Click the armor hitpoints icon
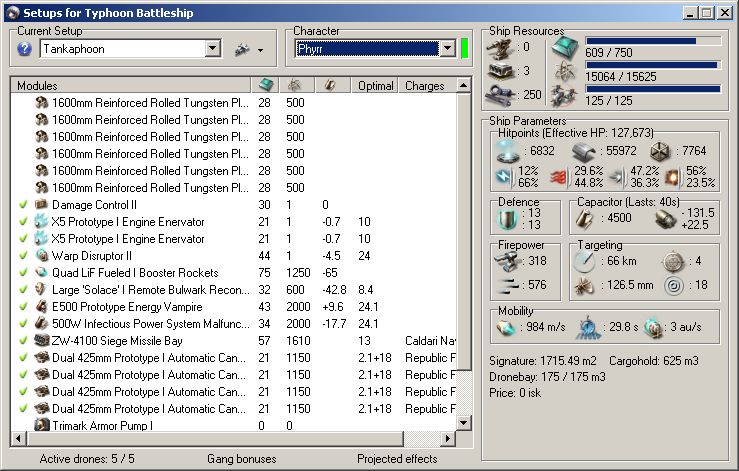The height and width of the screenshot is (471, 739). pyautogui.click(x=586, y=150)
